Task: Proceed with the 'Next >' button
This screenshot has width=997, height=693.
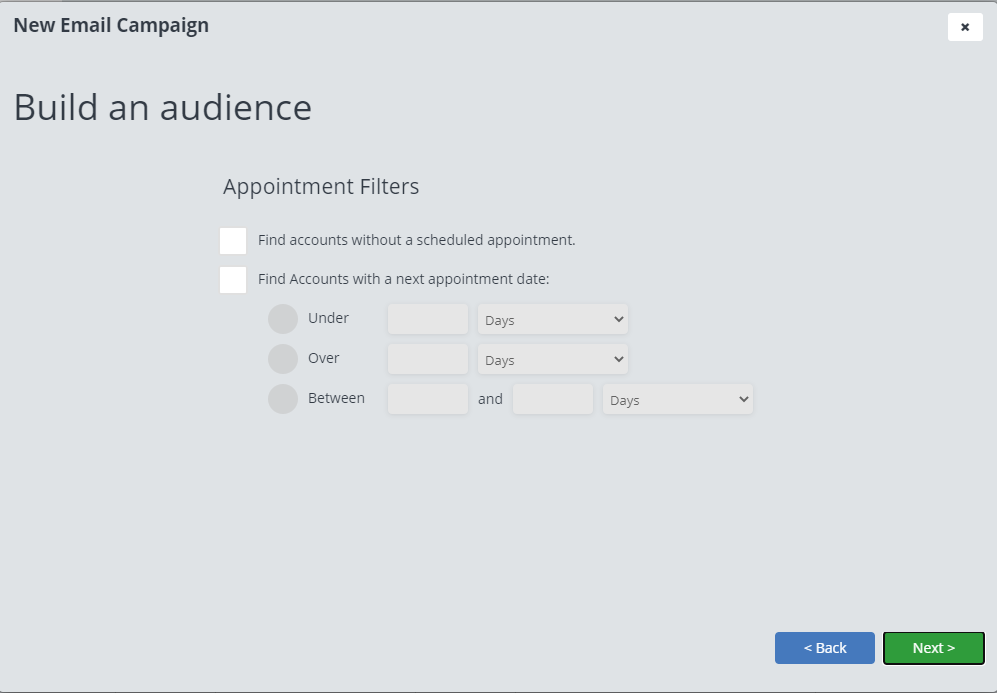Action: 934,648
